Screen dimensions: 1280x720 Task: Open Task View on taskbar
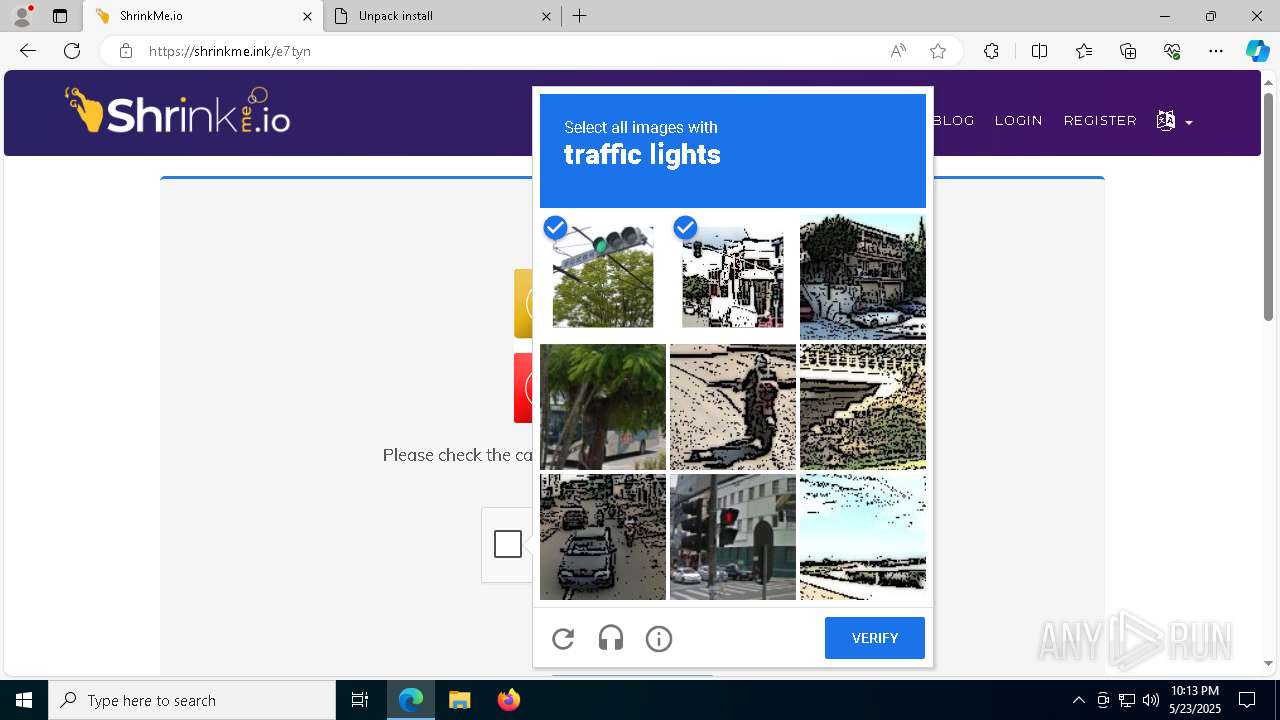360,700
